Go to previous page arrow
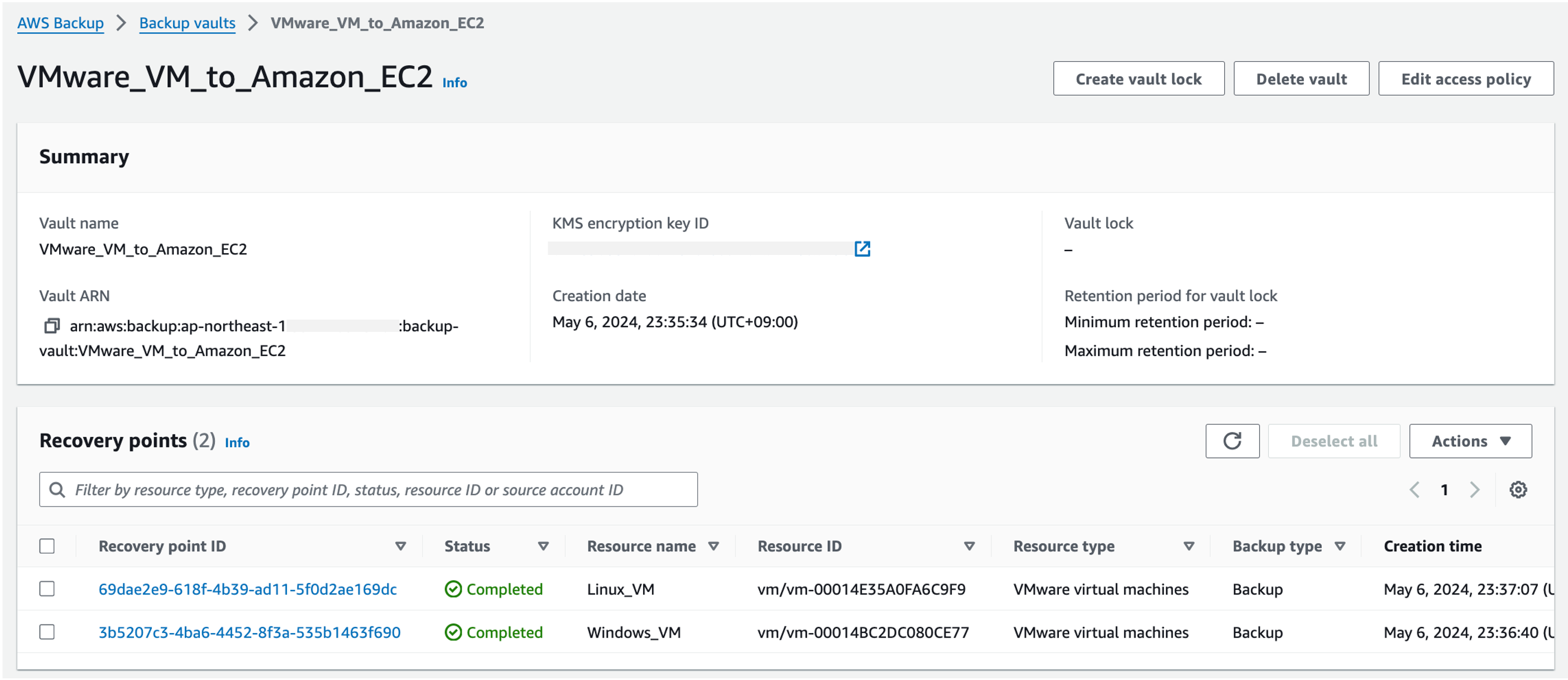The height and width of the screenshot is (680, 1568). click(x=1414, y=490)
